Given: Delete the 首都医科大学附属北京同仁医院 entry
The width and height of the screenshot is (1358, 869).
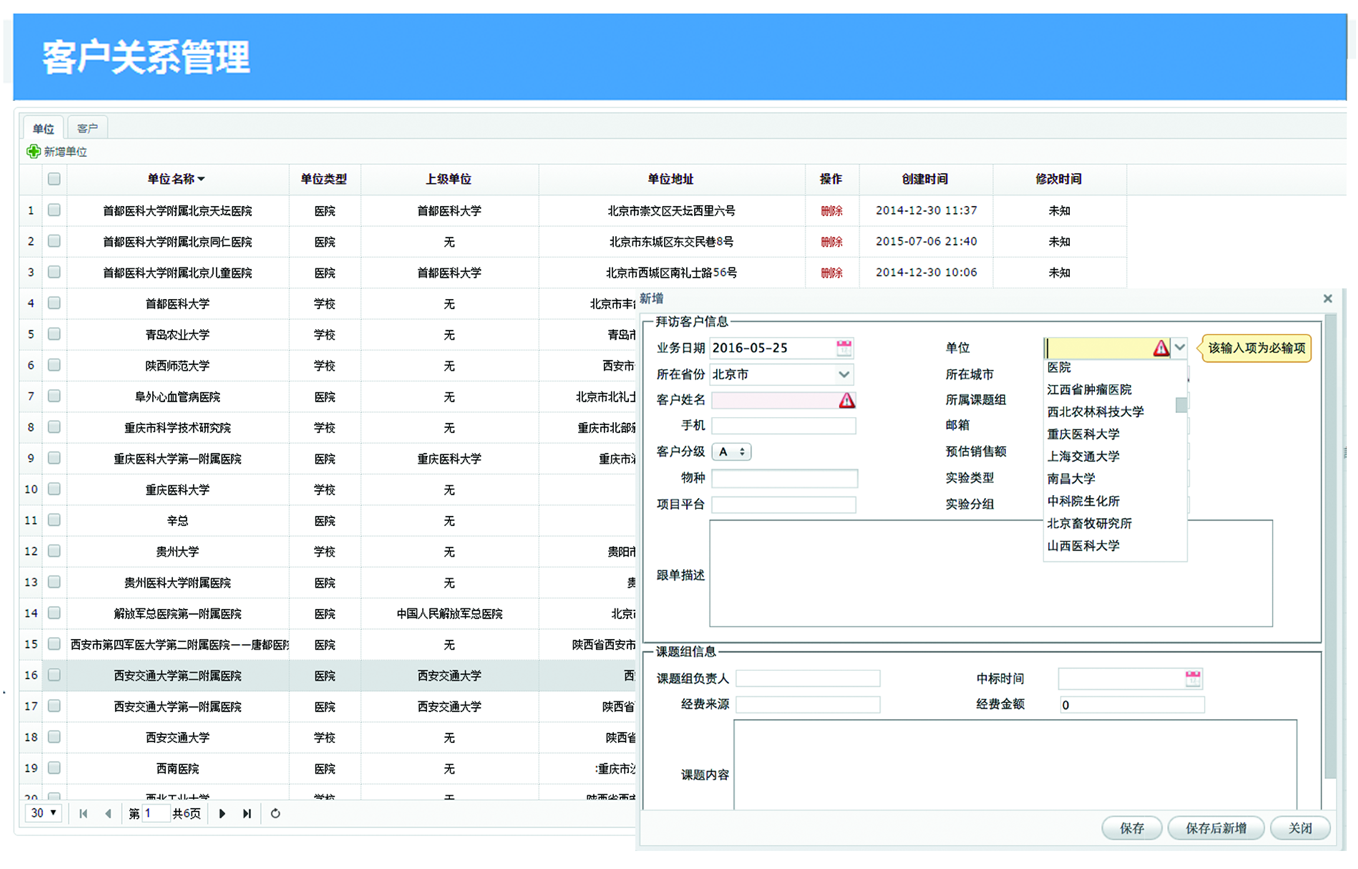Looking at the screenshot, I should coord(831,241).
